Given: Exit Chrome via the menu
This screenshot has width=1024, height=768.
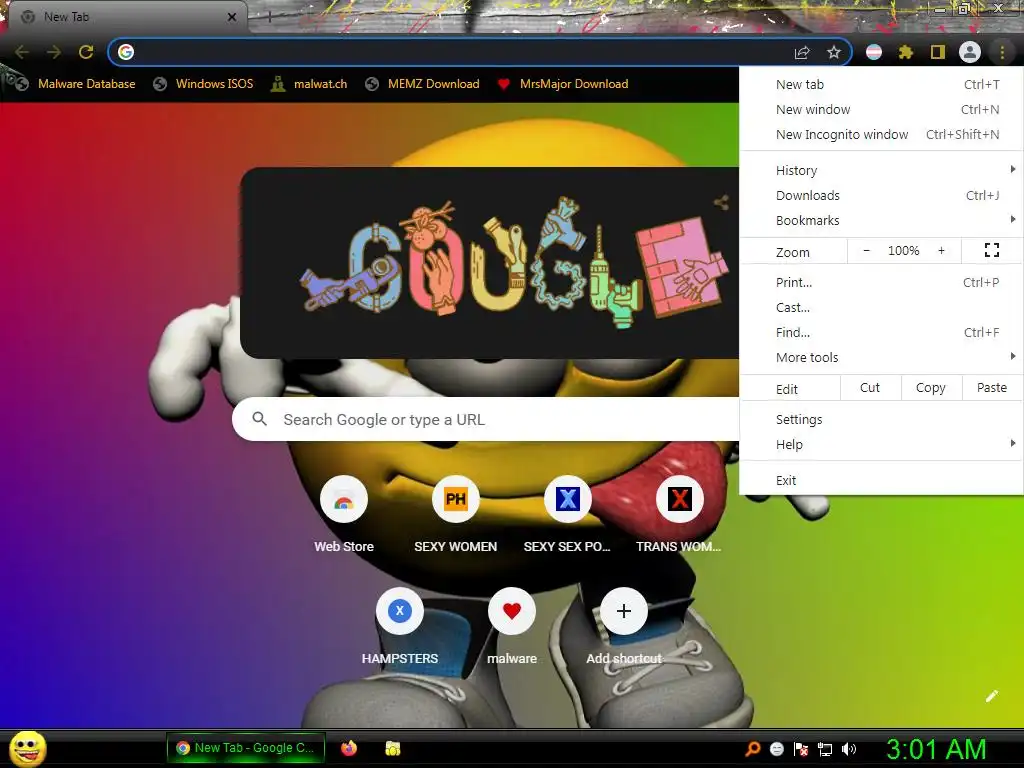Looking at the screenshot, I should click(881, 481).
